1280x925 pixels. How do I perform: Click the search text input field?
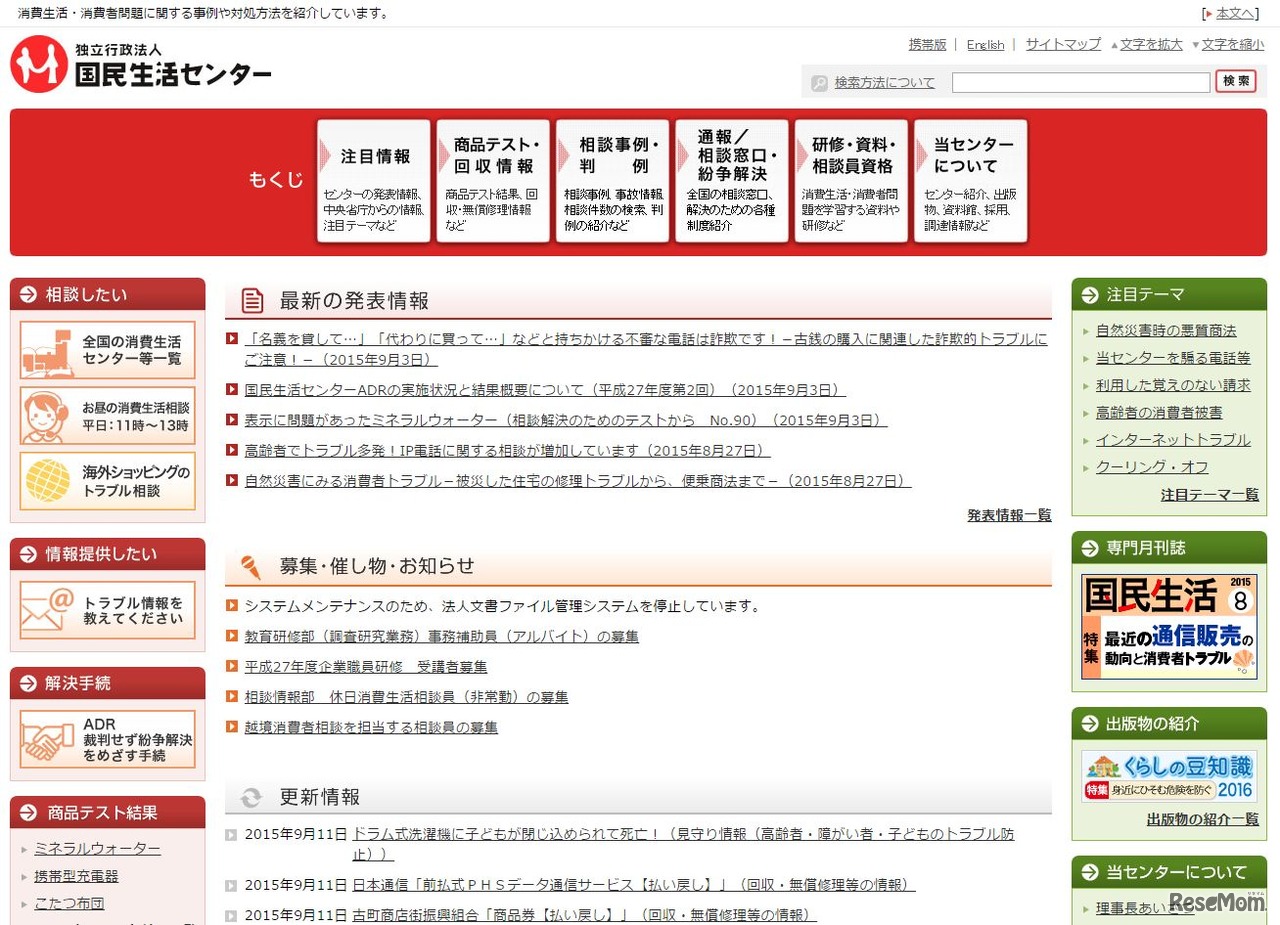tap(1080, 83)
